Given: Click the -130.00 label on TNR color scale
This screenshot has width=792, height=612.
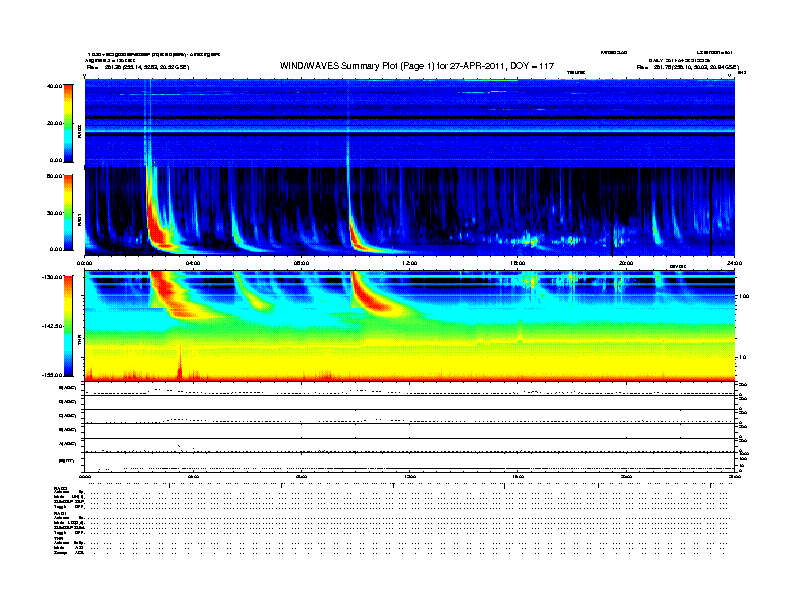Looking at the screenshot, I should tap(53, 277).
